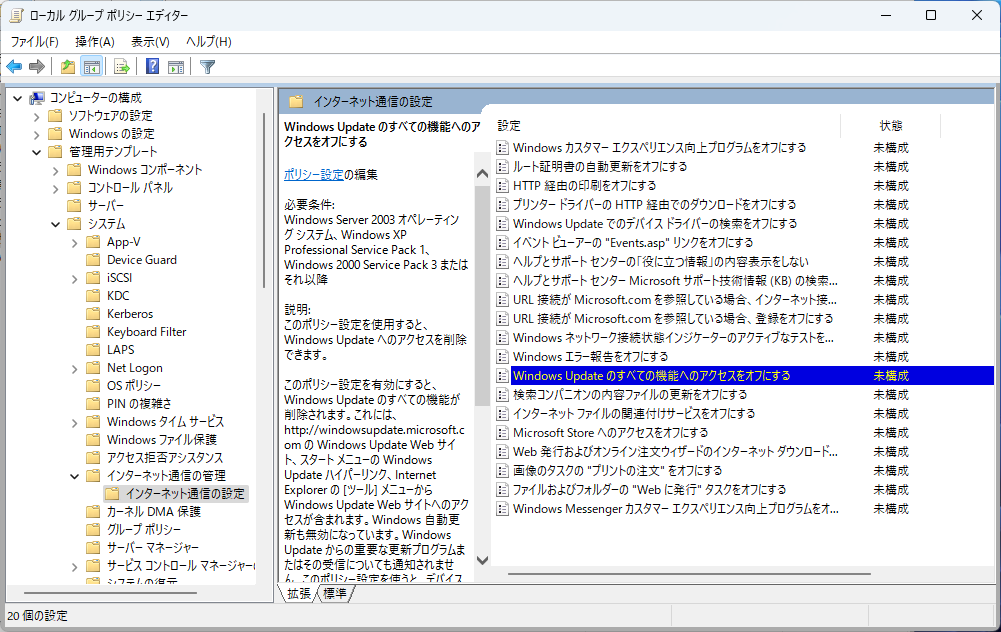Open the ヘルプ(H) menu

pos(209,41)
